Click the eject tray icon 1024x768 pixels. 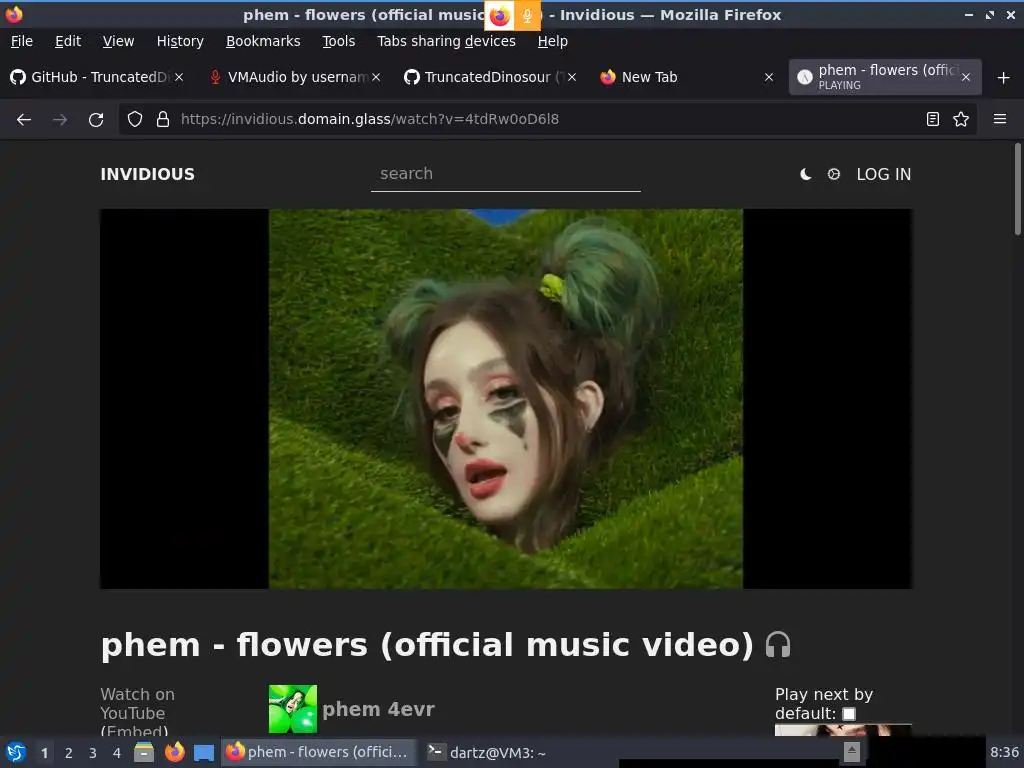(851, 752)
